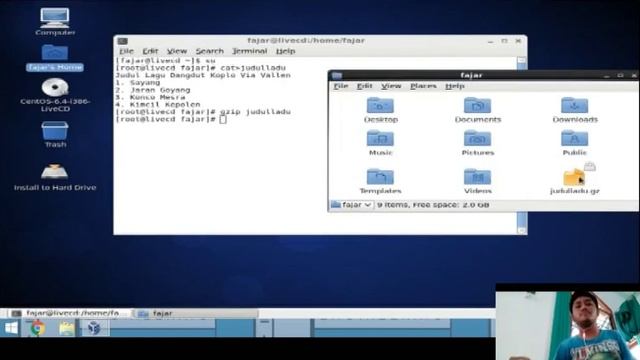Click the terminal window title icon

coord(122,41)
